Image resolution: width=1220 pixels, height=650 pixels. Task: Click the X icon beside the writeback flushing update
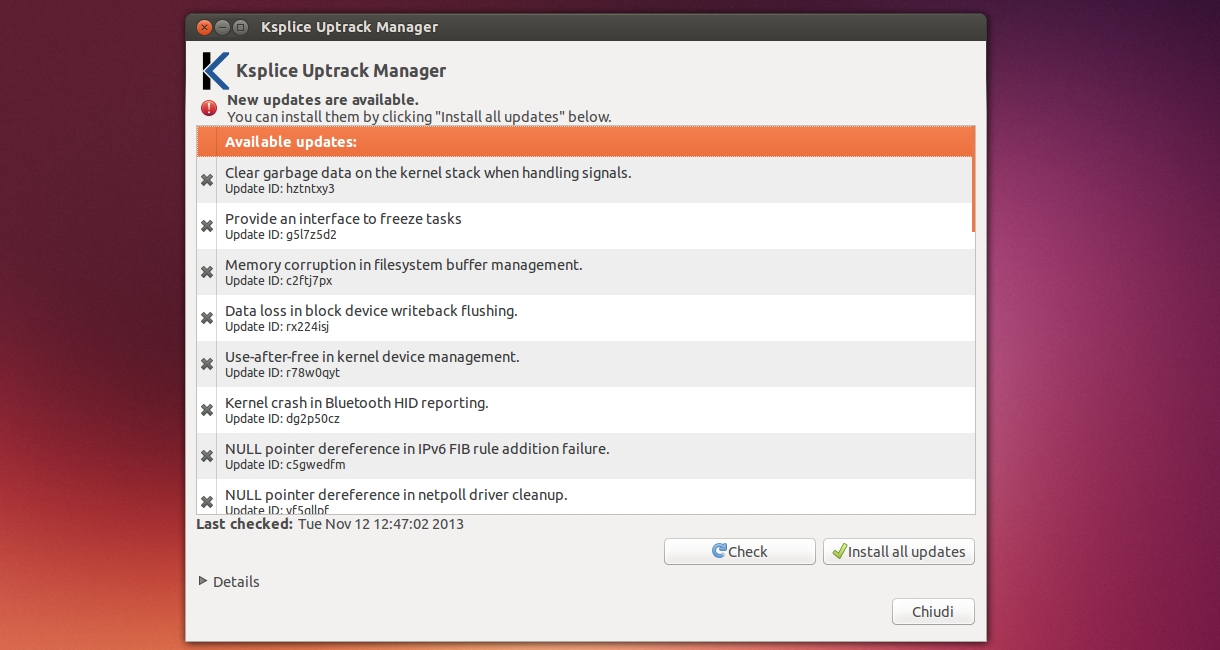click(x=207, y=318)
